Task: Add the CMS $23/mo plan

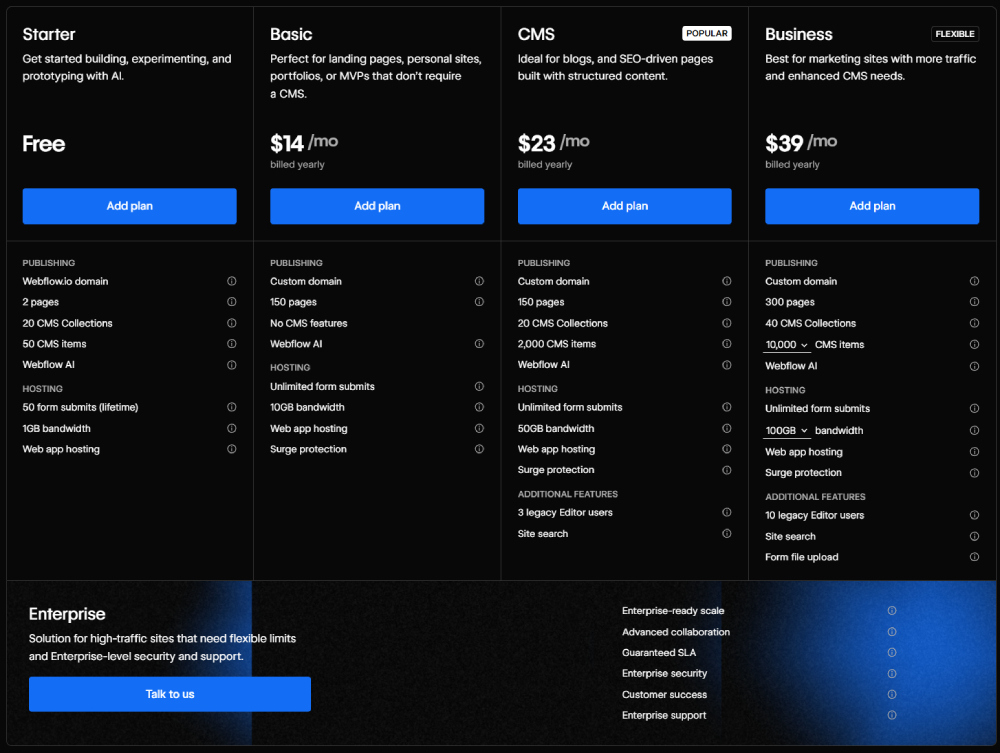Action: [624, 206]
